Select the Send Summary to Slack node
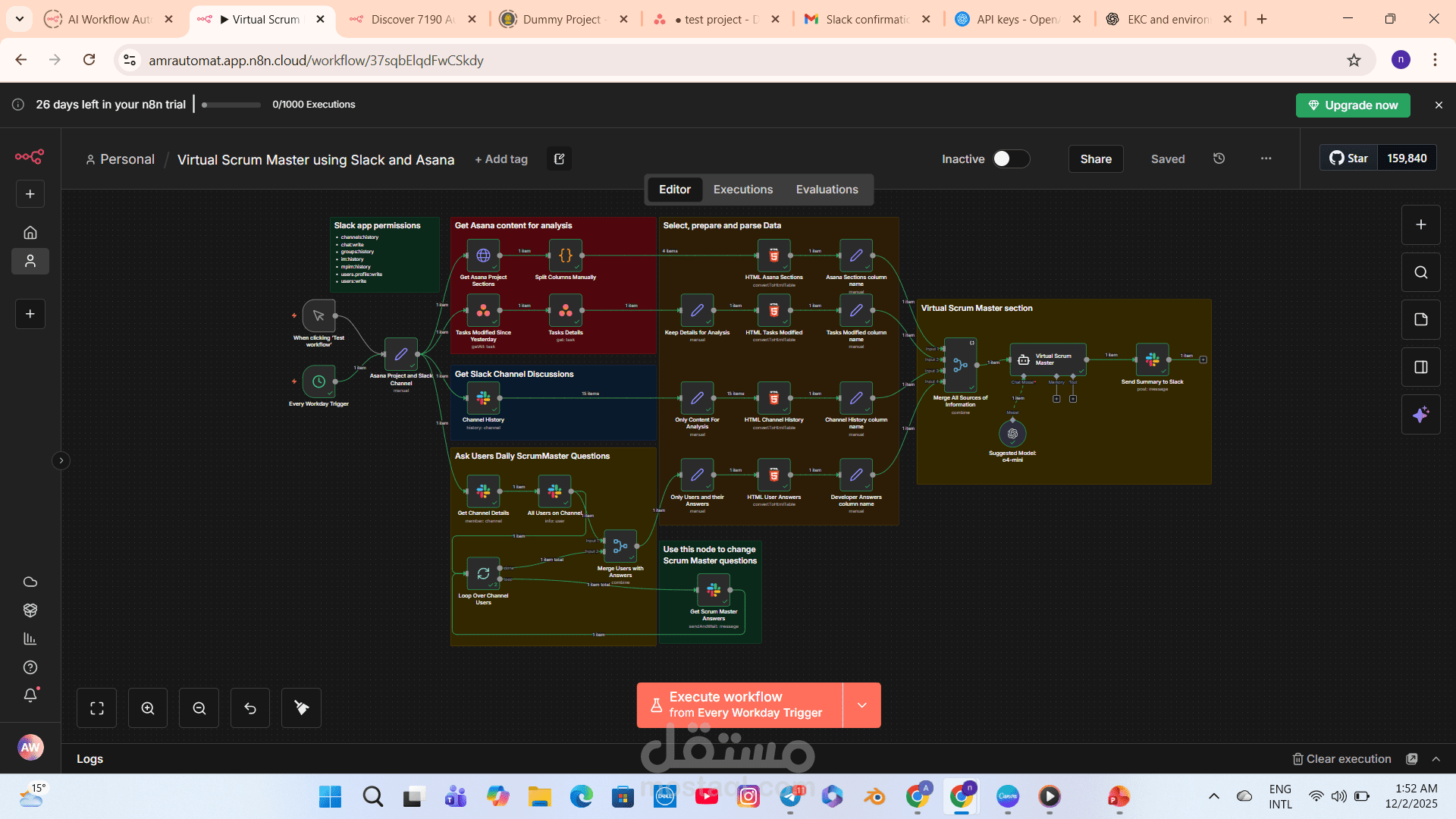The image size is (1456, 819). tap(1152, 359)
